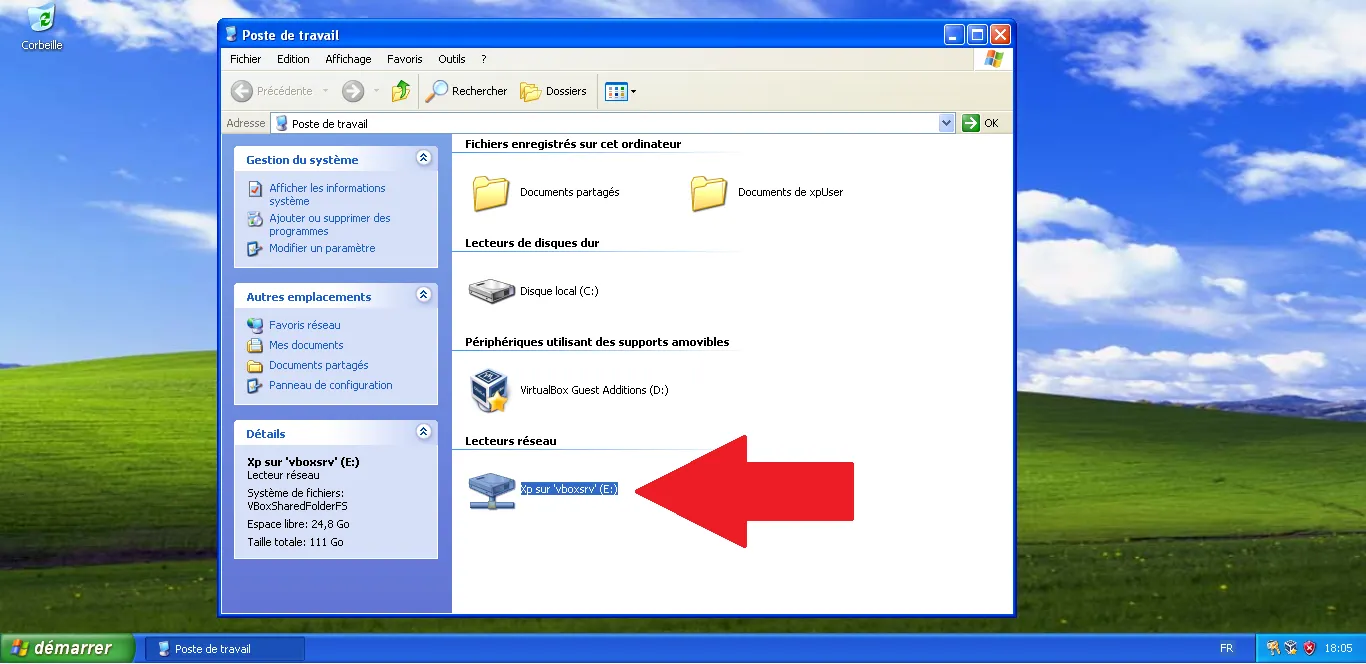Click the green OK go button

click(969, 122)
